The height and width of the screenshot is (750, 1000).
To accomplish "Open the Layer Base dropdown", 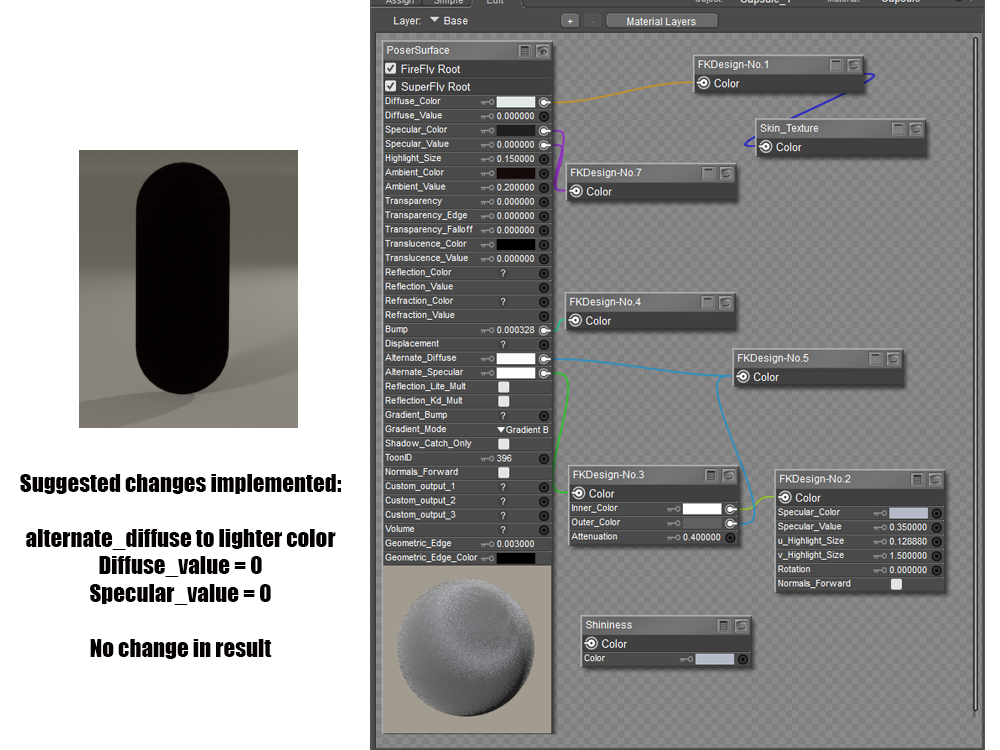I will point(450,20).
